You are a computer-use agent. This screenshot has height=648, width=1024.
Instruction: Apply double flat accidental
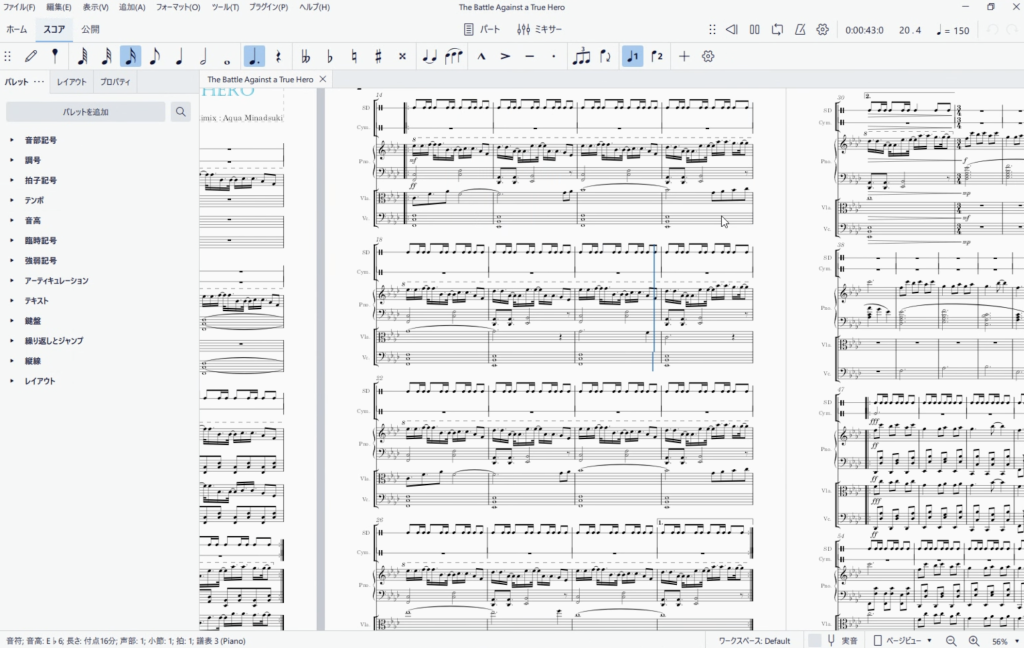(305, 56)
